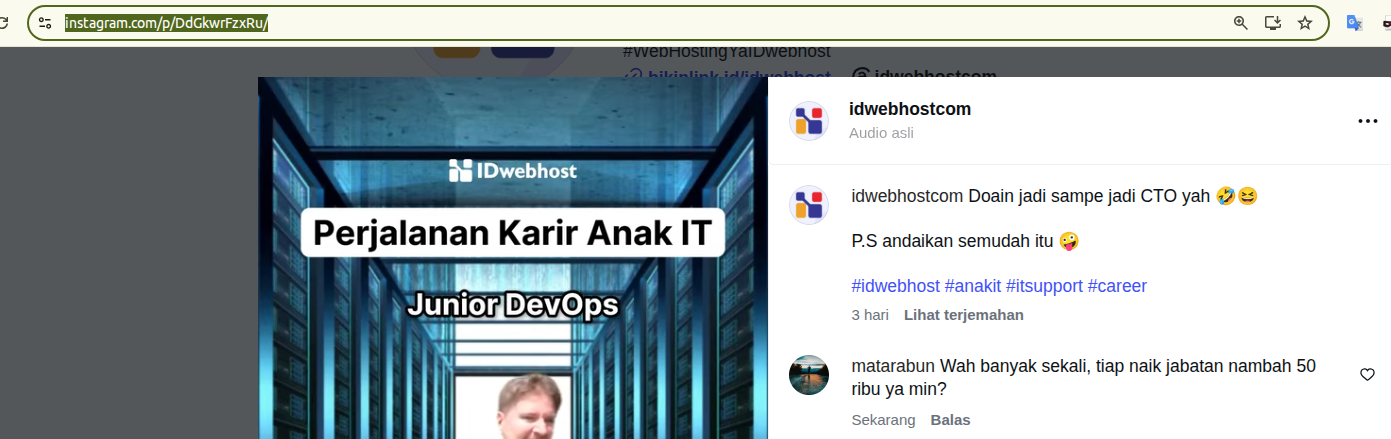Viewport: 1391px width, 439px height.
Task: Click the Perjalanan Karir Anak IT video
Action: (x=513, y=258)
